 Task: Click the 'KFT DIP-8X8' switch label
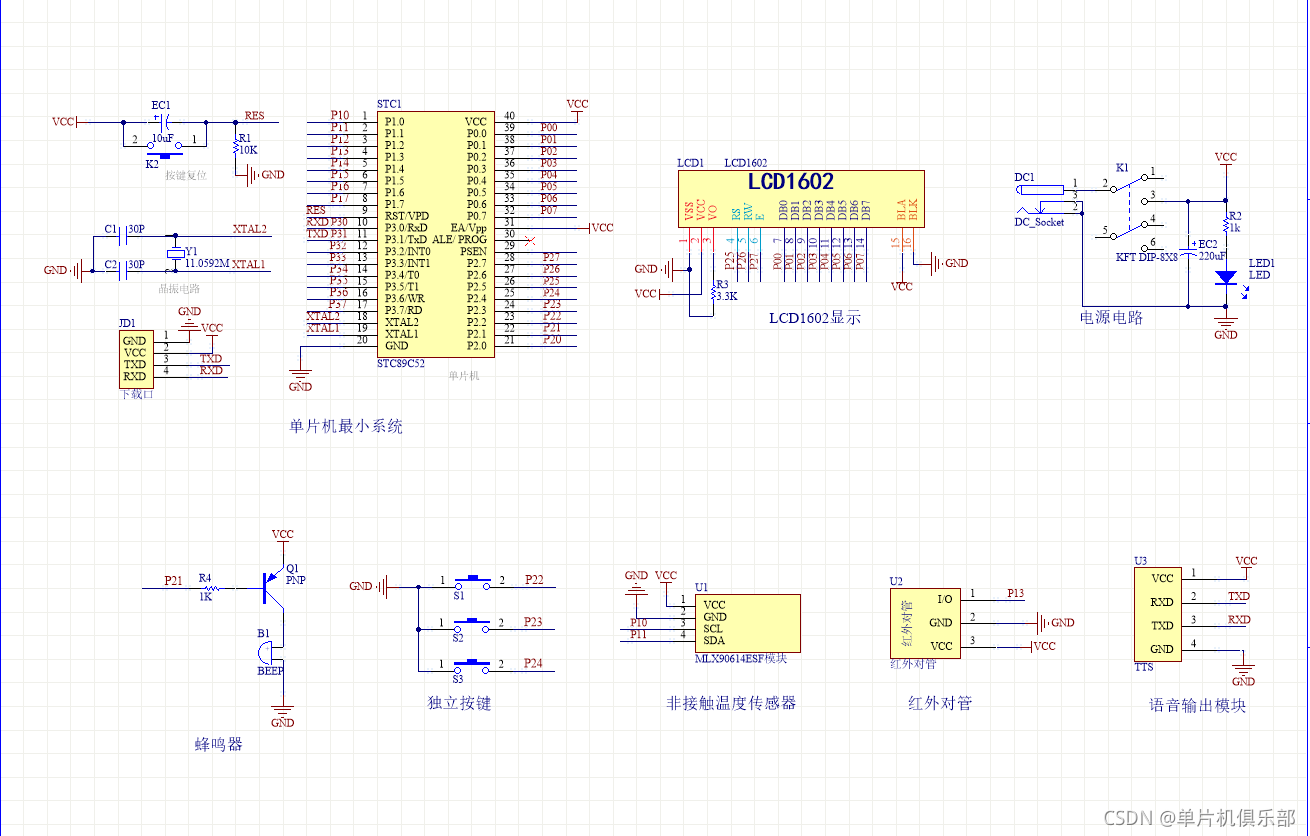1147,257
